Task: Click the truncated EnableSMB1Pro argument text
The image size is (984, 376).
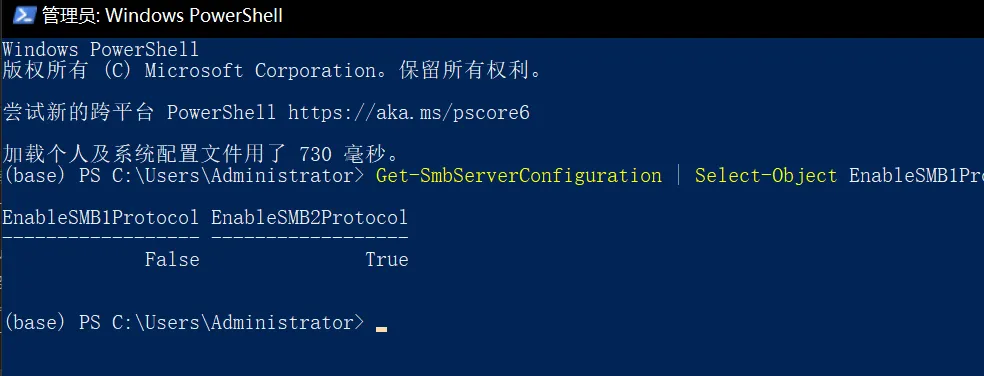Action: coord(916,176)
